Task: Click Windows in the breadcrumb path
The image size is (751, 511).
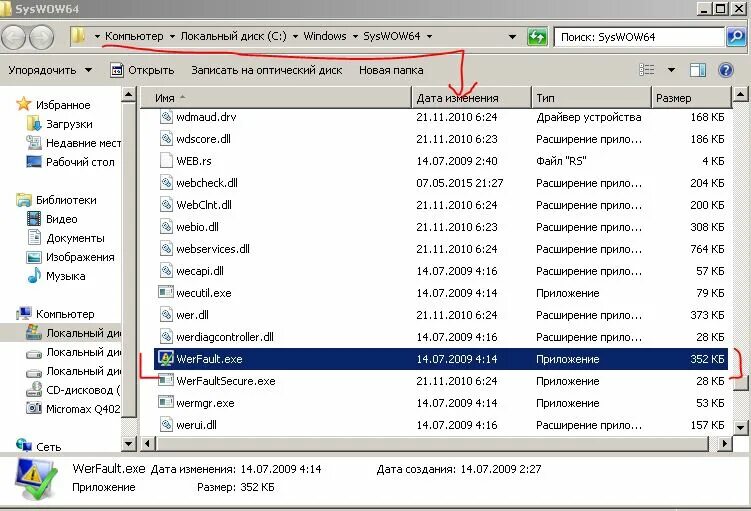Action: click(325, 36)
